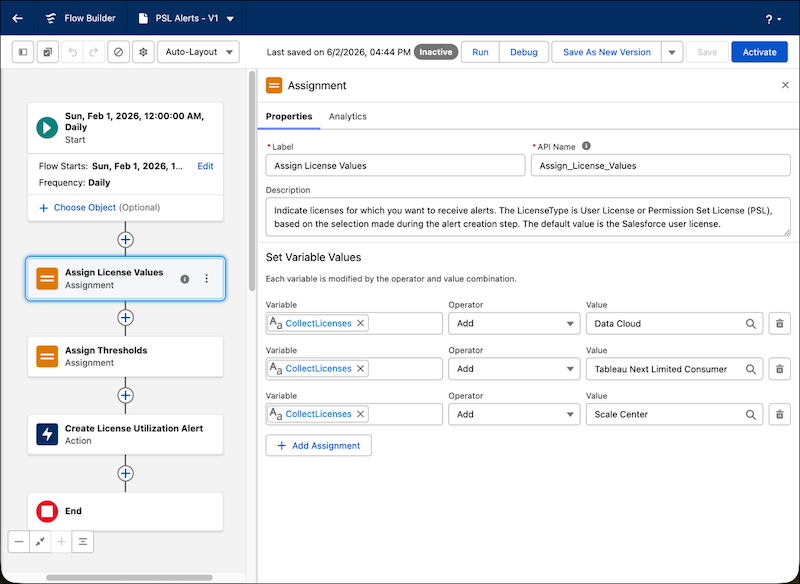The width and height of the screenshot is (800, 584).
Task: Click the select elements toolbar icon
Action: [x=47, y=52]
